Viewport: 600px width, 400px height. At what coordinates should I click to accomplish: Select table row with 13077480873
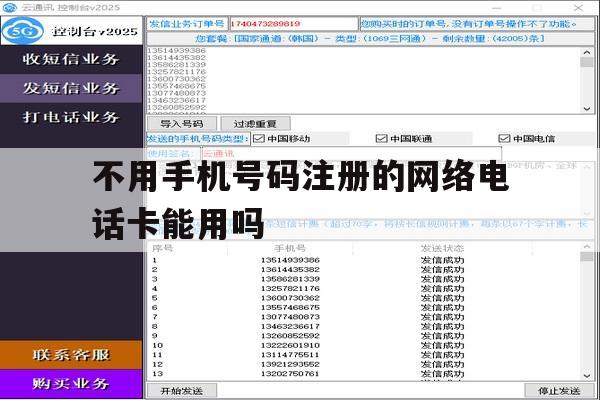click(364, 317)
